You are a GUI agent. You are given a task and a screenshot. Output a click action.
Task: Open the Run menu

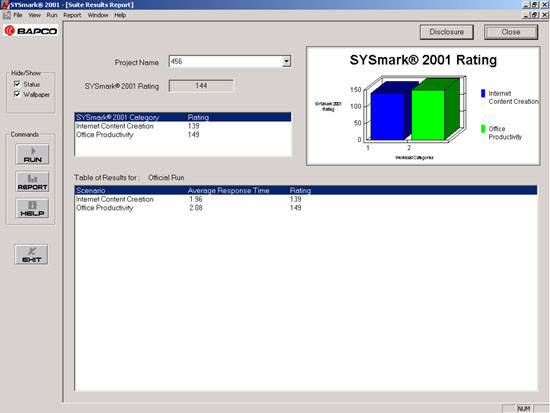click(52, 15)
